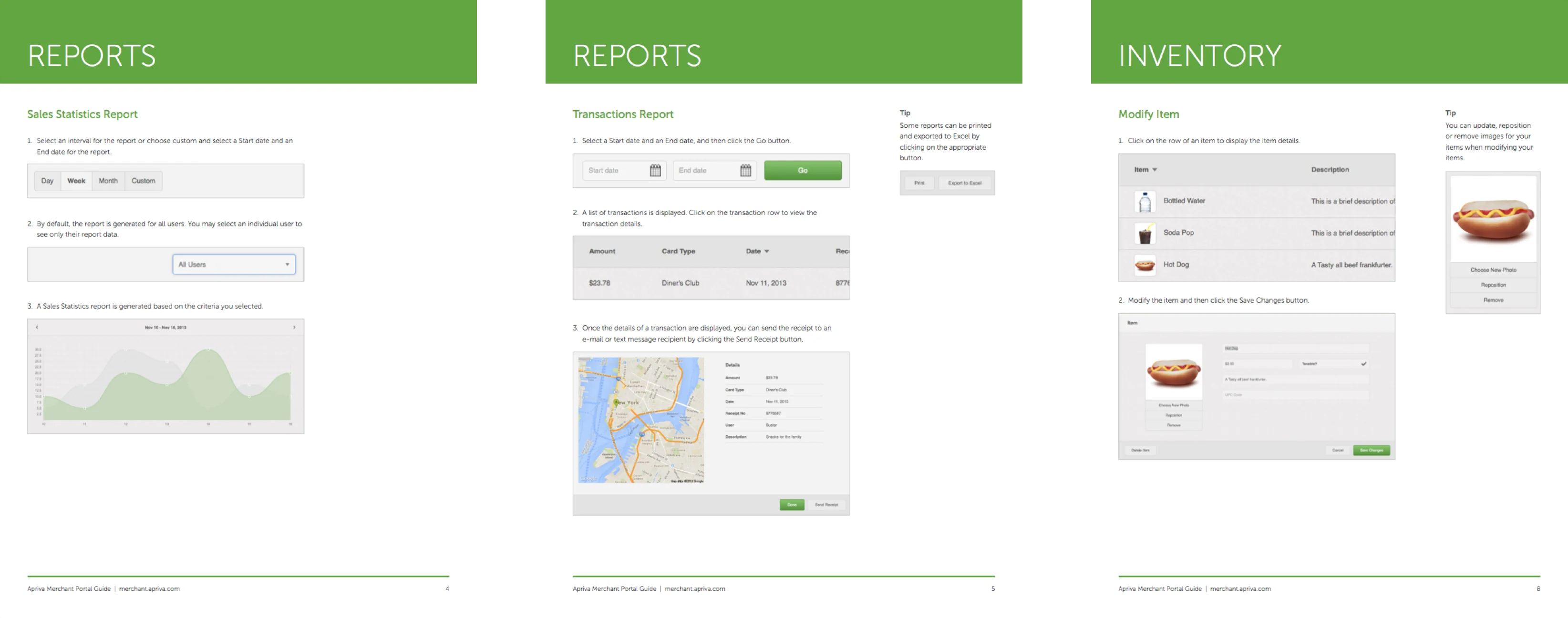1568x618 pixels.
Task: Click the Bottled Water item icon
Action: (1145, 202)
